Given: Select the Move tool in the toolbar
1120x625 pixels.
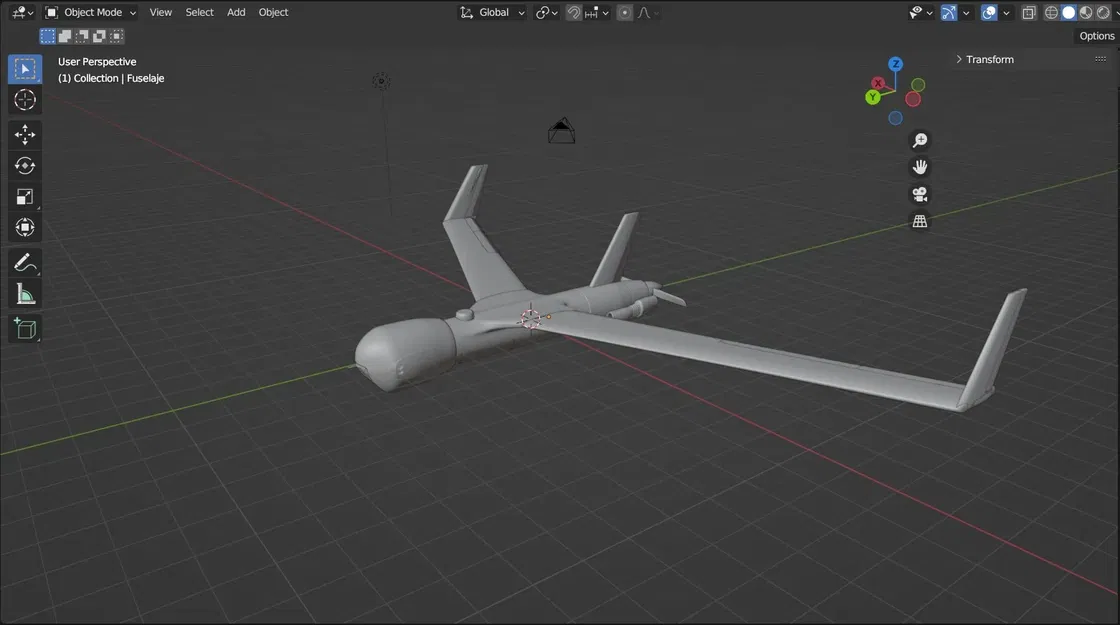Looking at the screenshot, I should (x=24, y=134).
